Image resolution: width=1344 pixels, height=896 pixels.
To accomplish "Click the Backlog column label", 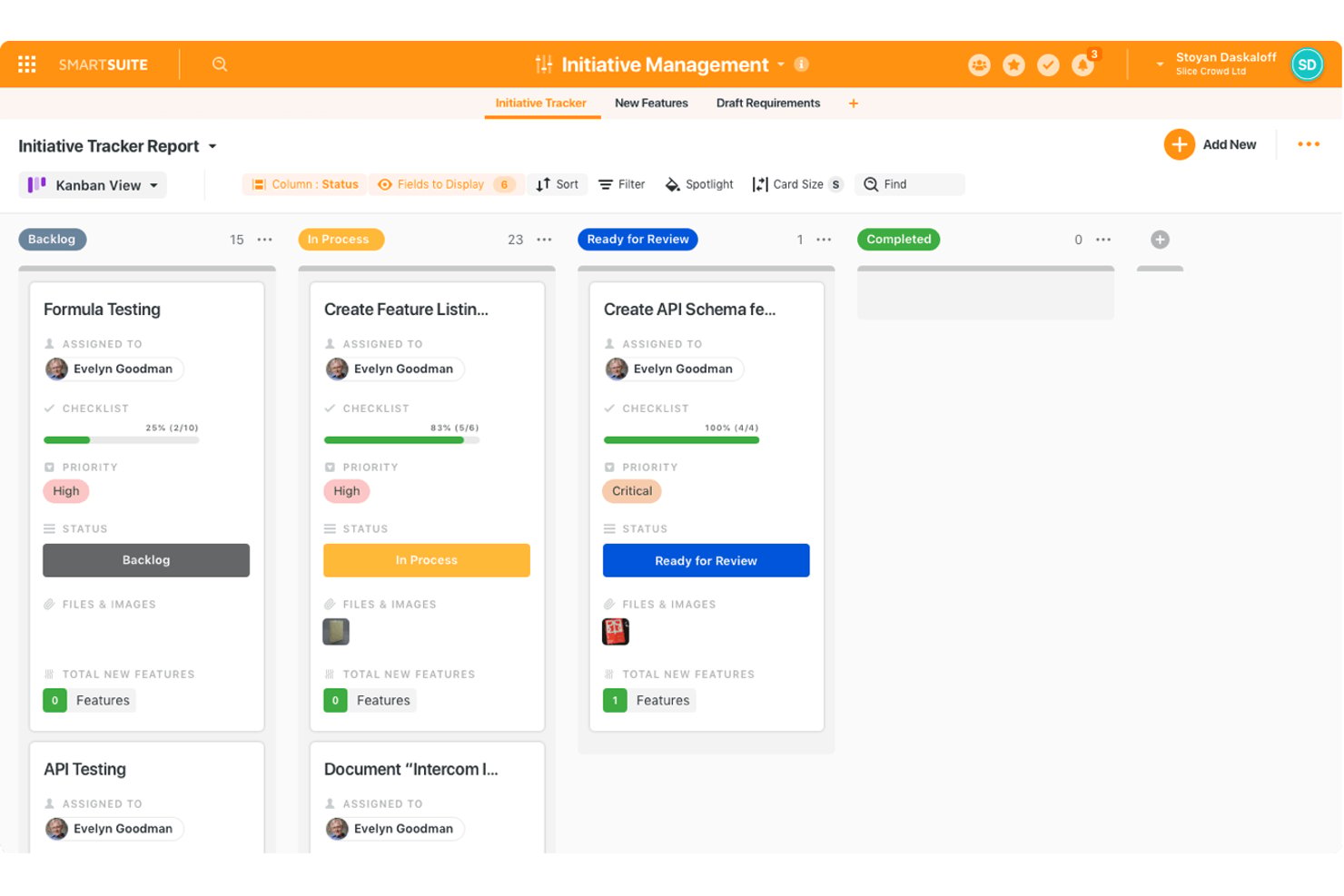I will 53,240.
